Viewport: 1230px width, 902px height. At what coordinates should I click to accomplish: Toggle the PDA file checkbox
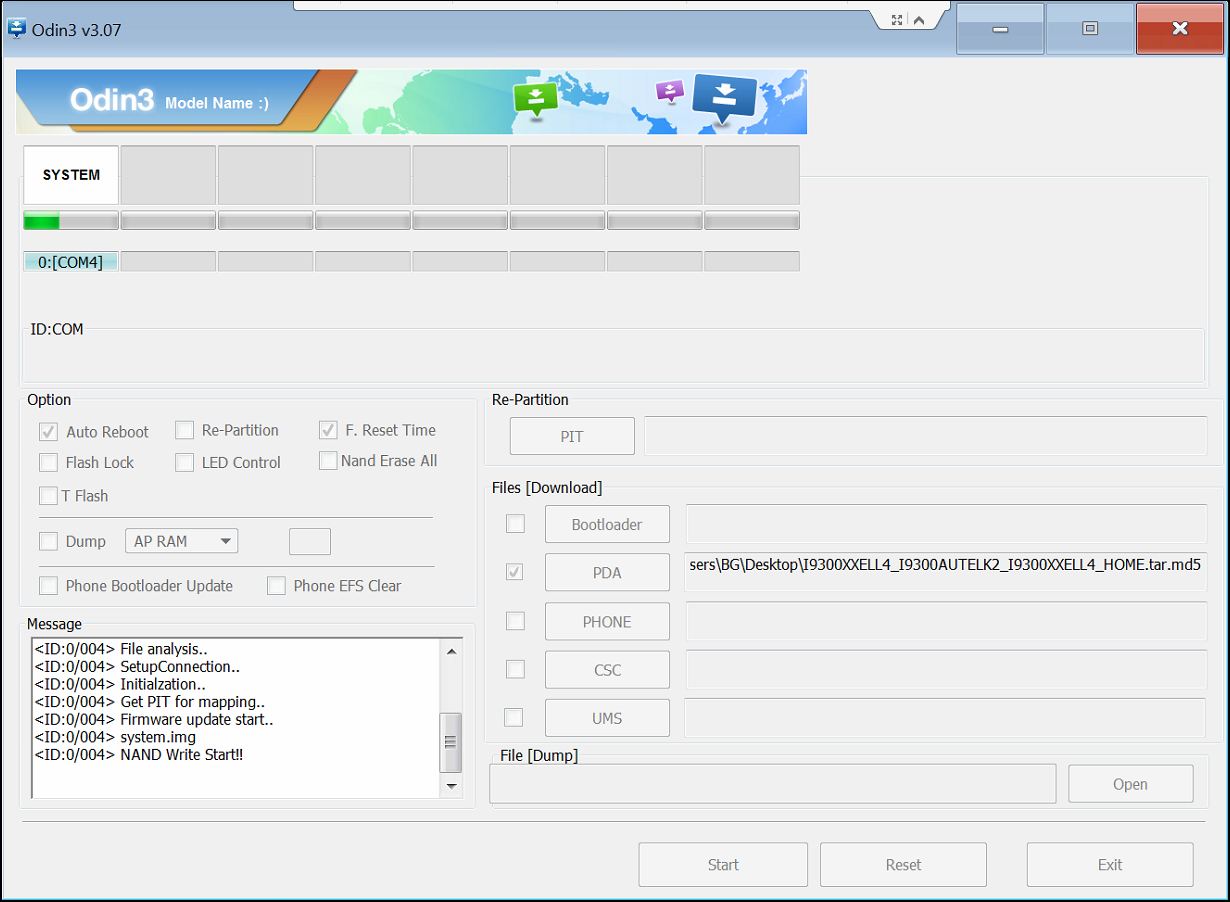pyautogui.click(x=515, y=572)
